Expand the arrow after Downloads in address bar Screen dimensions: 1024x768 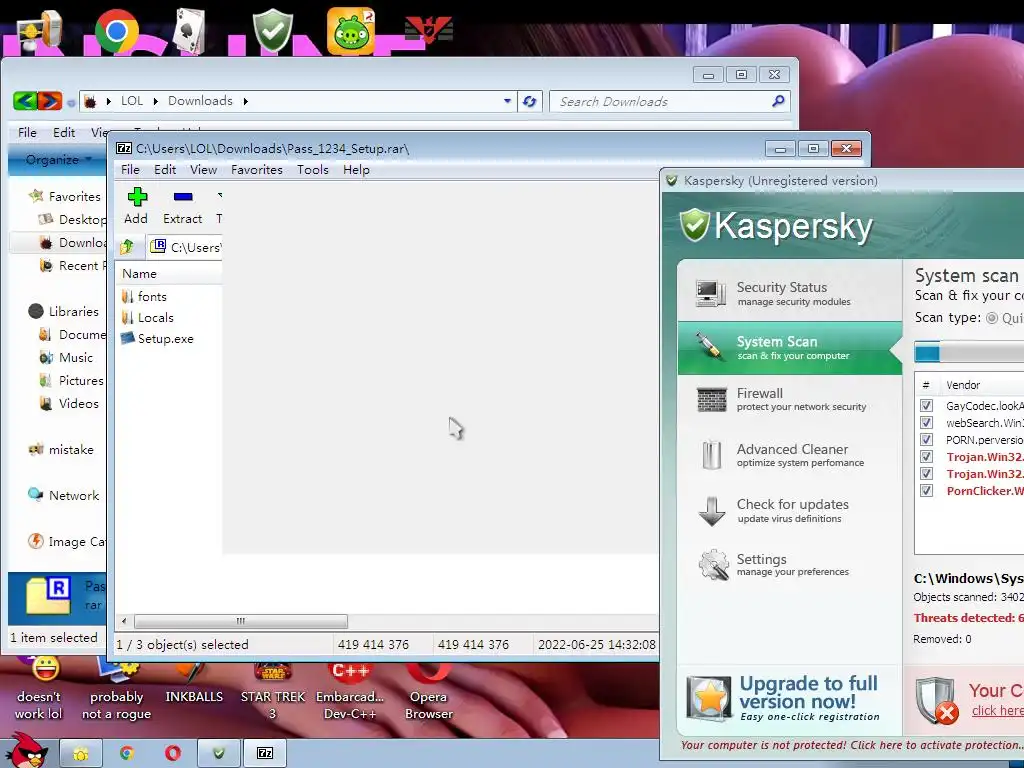click(246, 101)
